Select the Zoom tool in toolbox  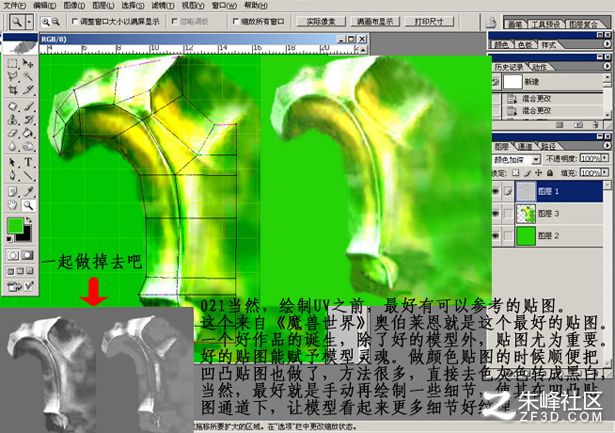[x=28, y=205]
